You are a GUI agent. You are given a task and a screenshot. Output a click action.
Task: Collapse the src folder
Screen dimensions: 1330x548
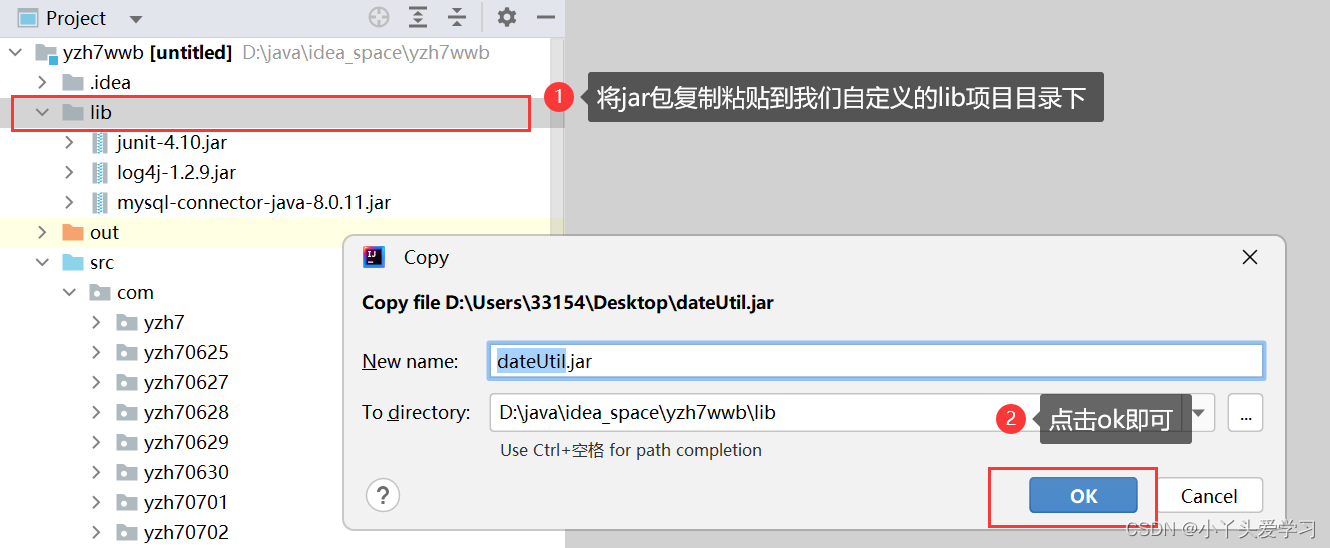[x=42, y=262]
